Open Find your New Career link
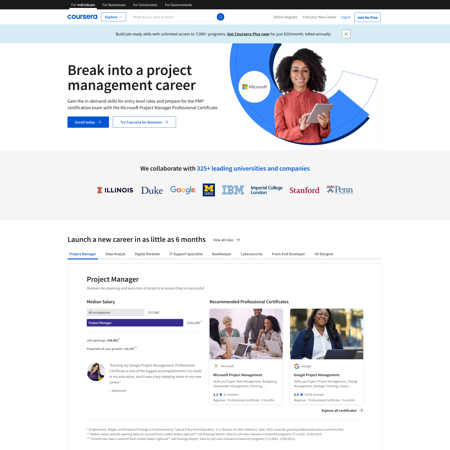The width and height of the screenshot is (450, 450). [x=319, y=17]
